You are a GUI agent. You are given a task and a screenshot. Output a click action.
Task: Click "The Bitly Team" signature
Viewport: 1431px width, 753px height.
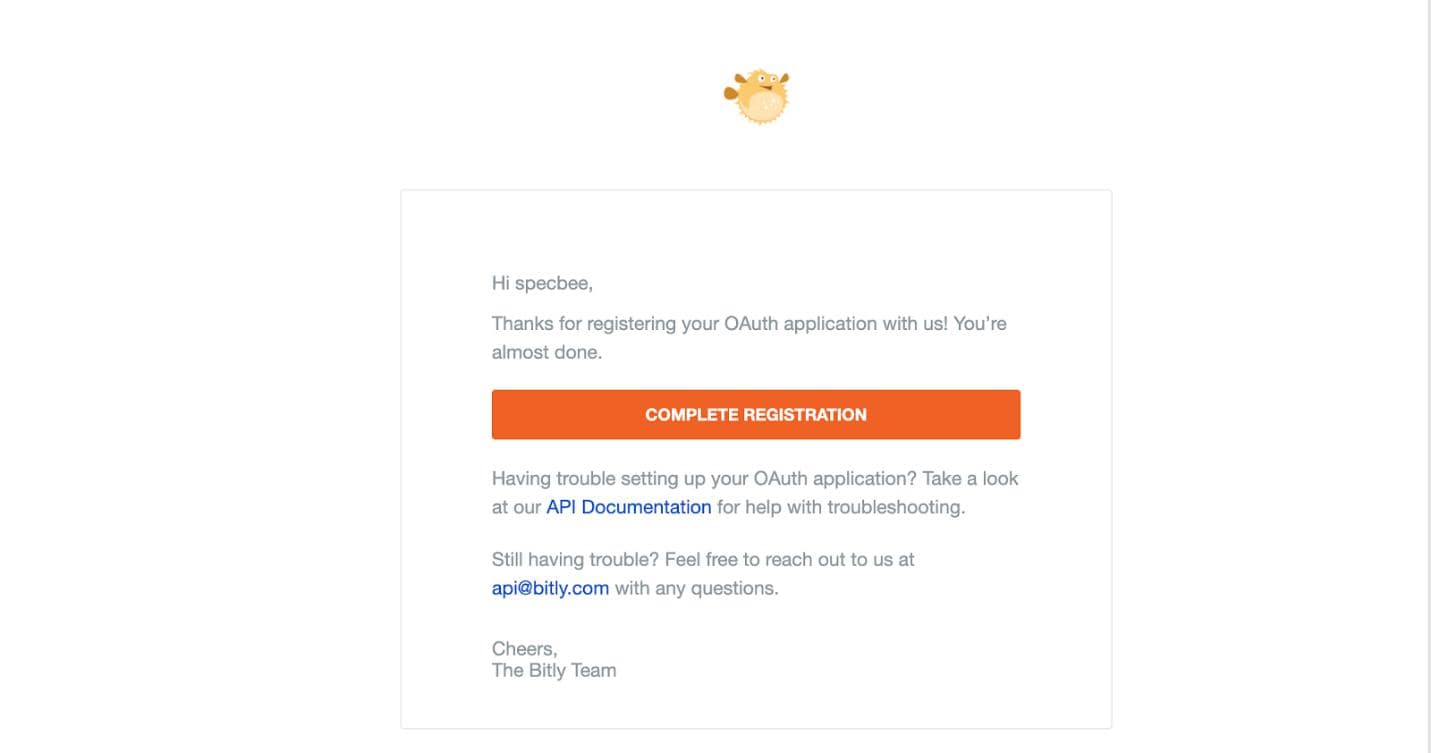tap(554, 670)
